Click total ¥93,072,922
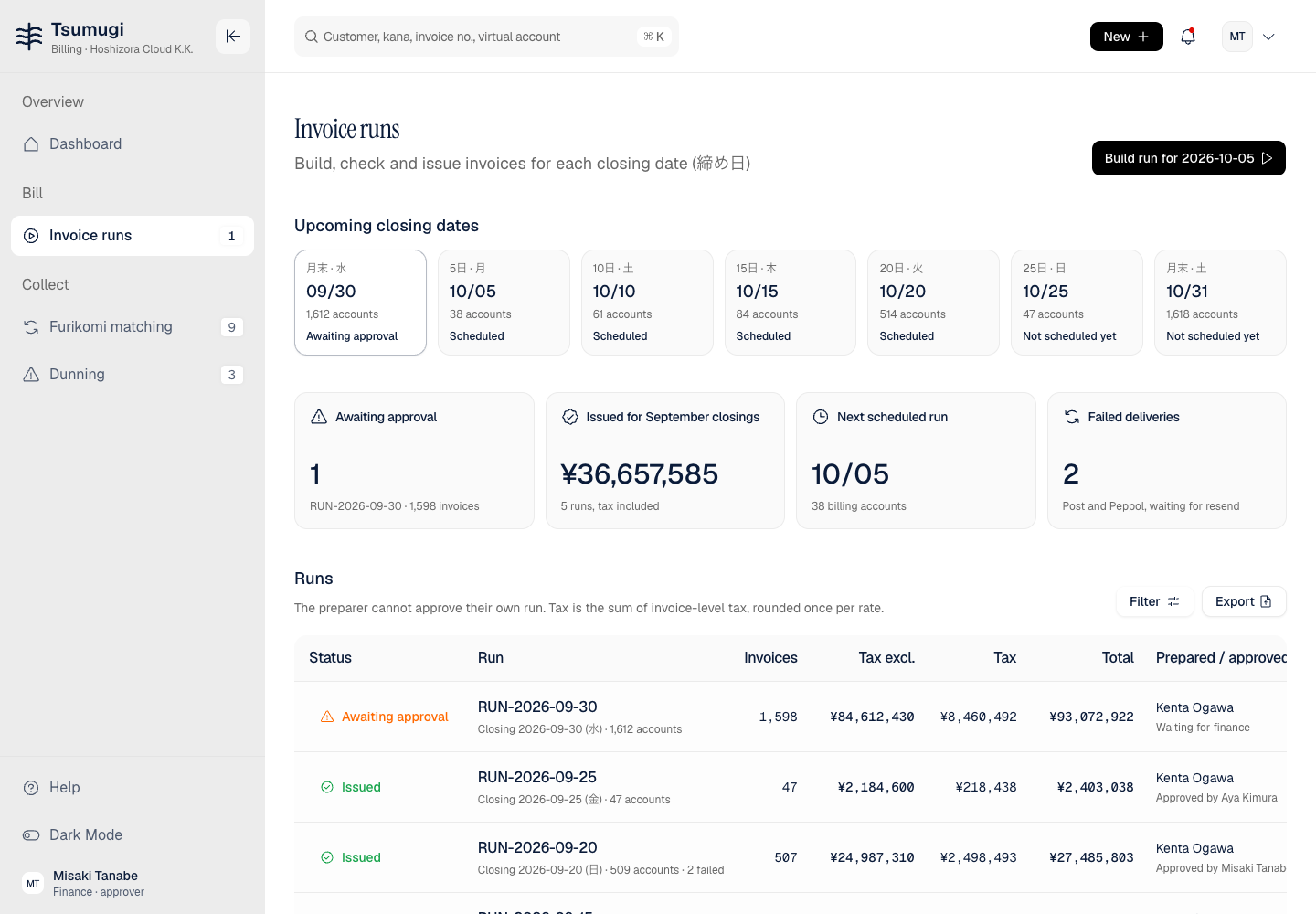Image resolution: width=1316 pixels, height=914 pixels. pyautogui.click(x=1091, y=717)
